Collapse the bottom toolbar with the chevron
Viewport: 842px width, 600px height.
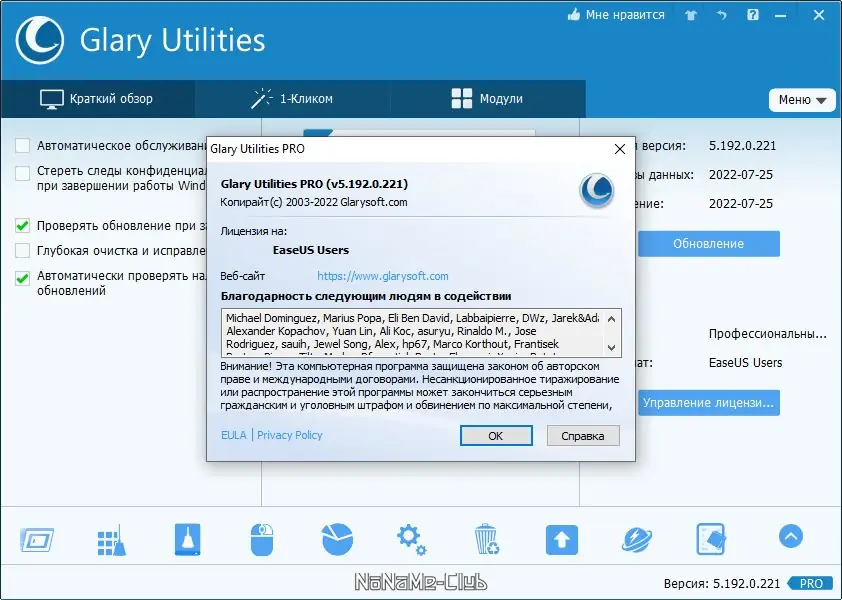pos(790,538)
